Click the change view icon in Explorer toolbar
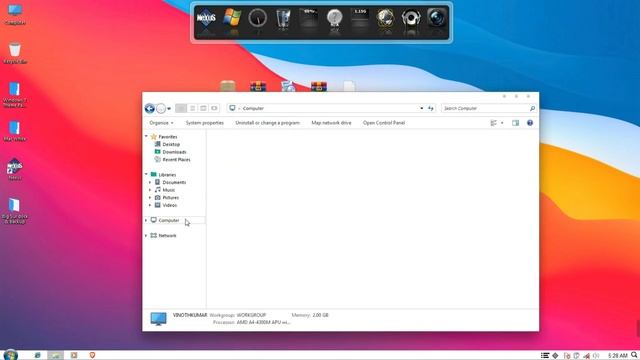This screenshot has height=360, width=640. (493, 123)
